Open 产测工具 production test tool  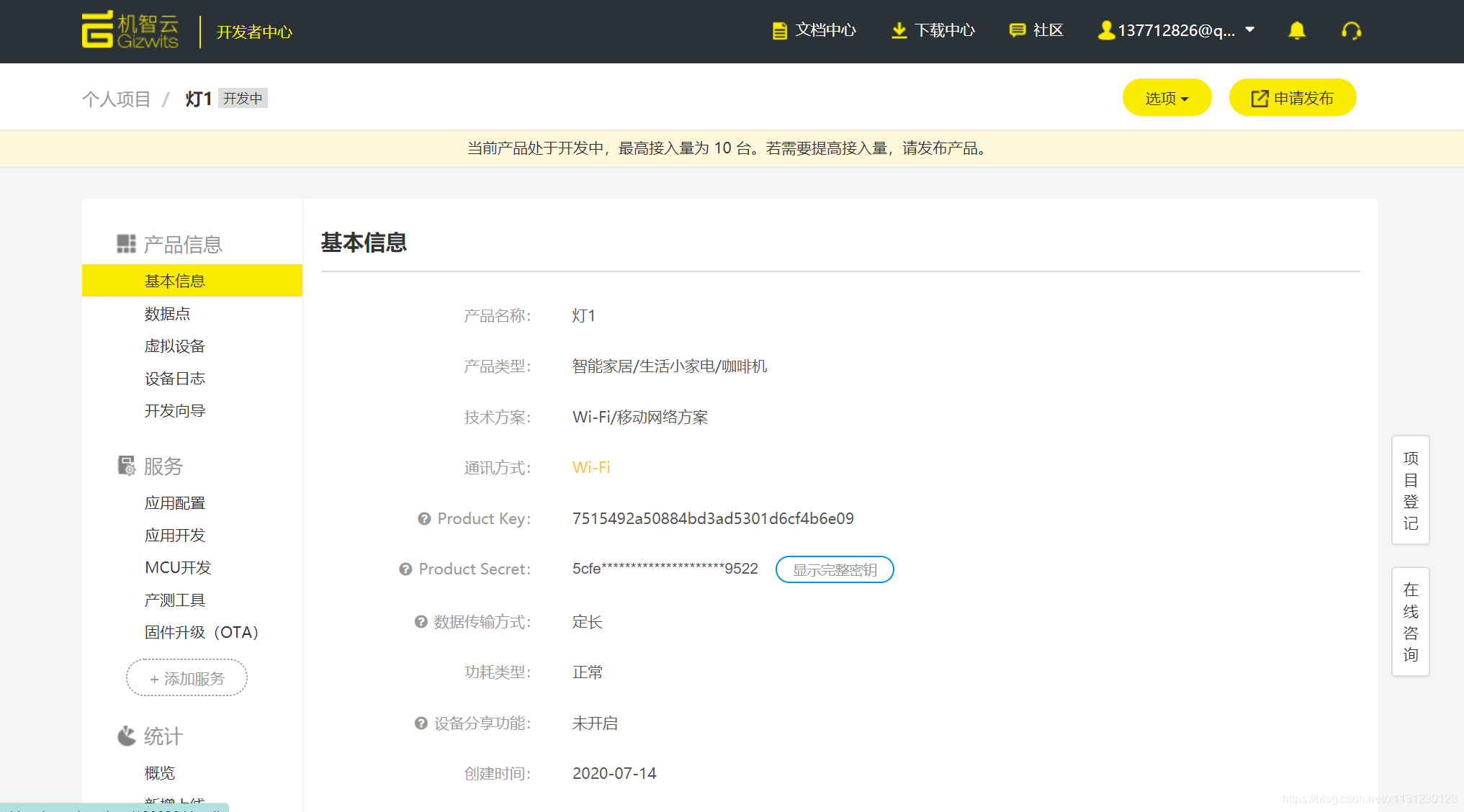click(174, 600)
